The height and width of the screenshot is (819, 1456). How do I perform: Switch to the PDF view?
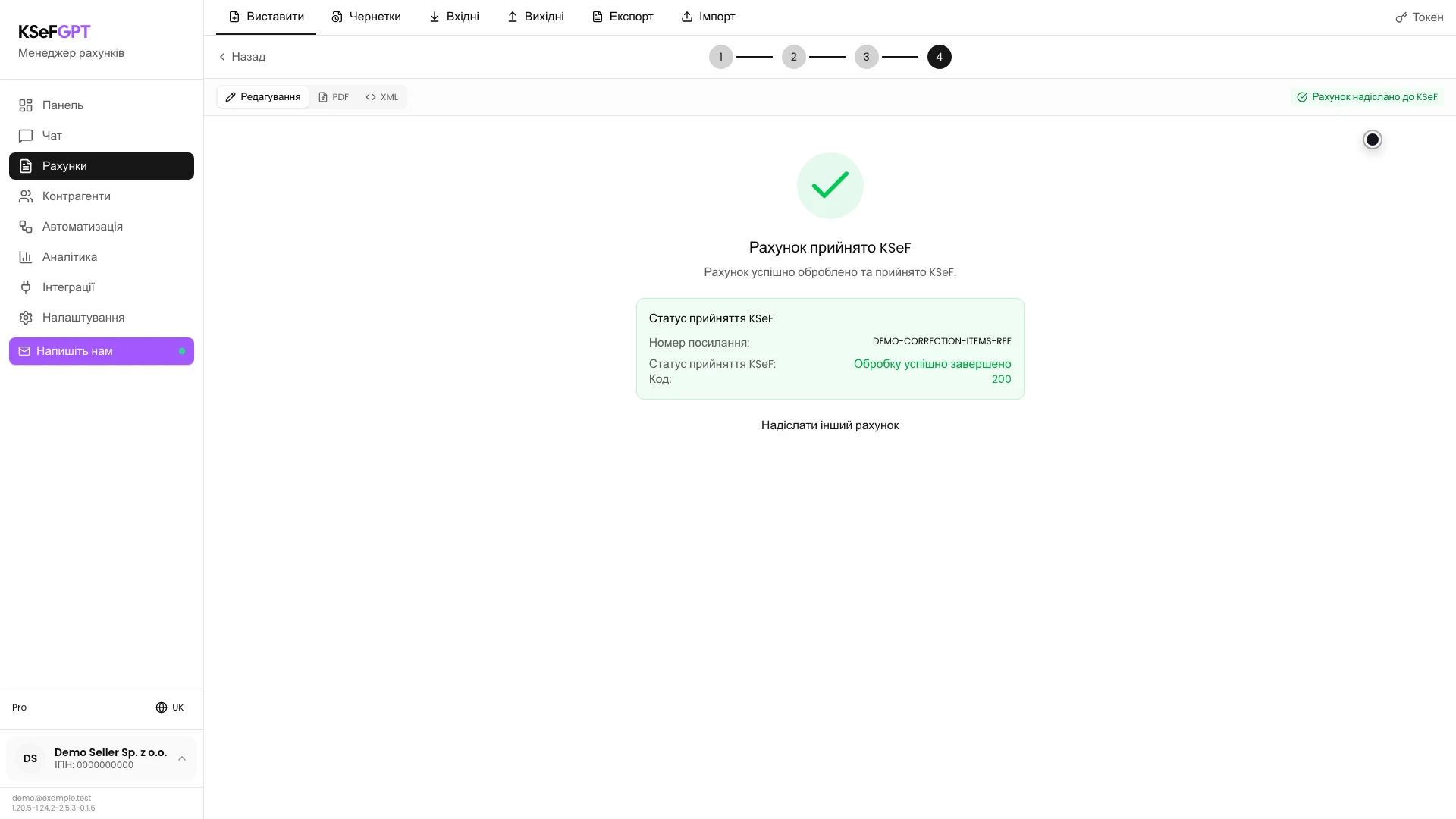(x=334, y=97)
